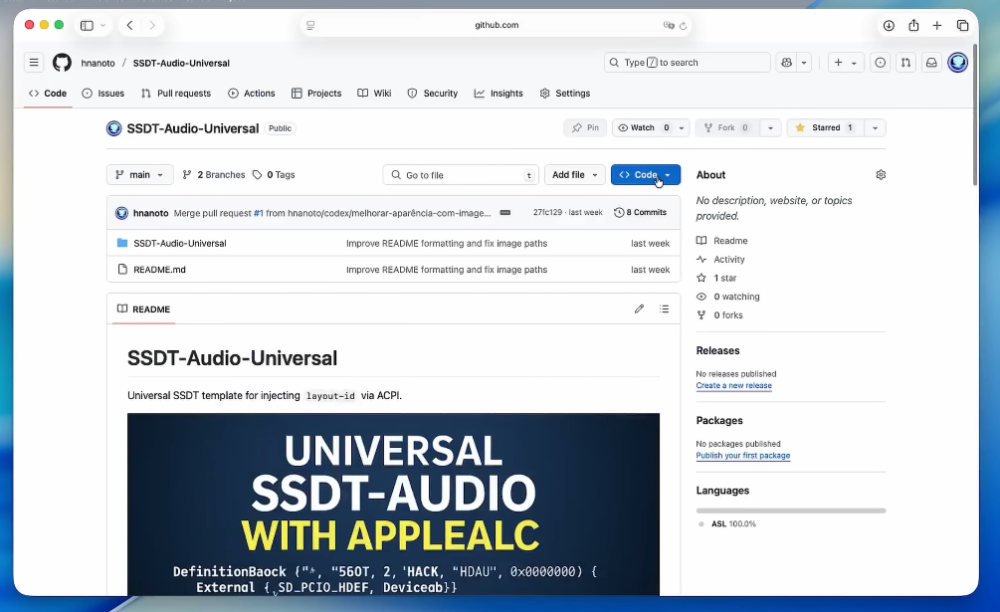Select the ASL language bar
1000x612 pixels.
point(791,511)
